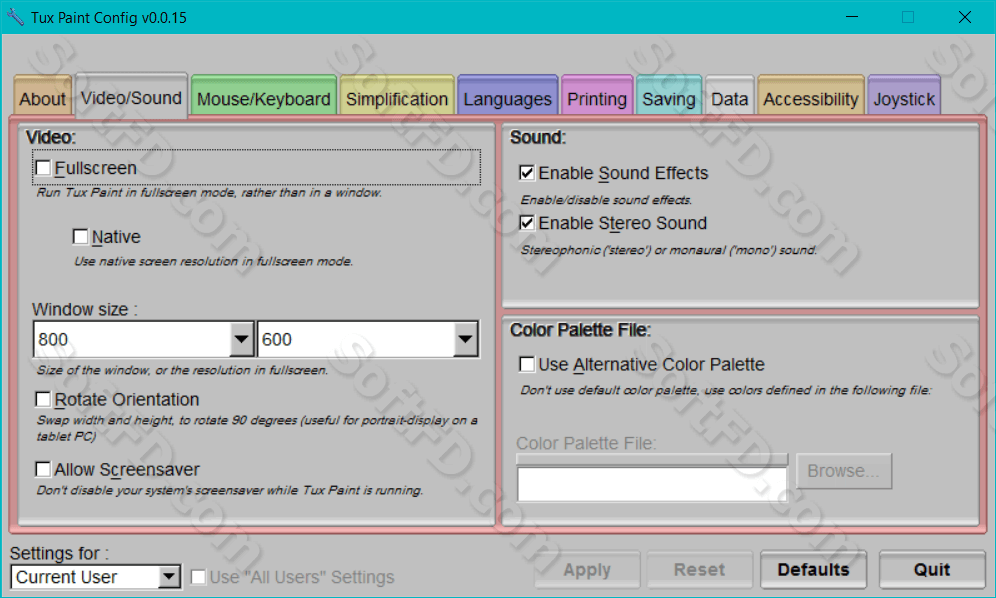Click the Tux Paint Config title bar icon

click(x=15, y=17)
